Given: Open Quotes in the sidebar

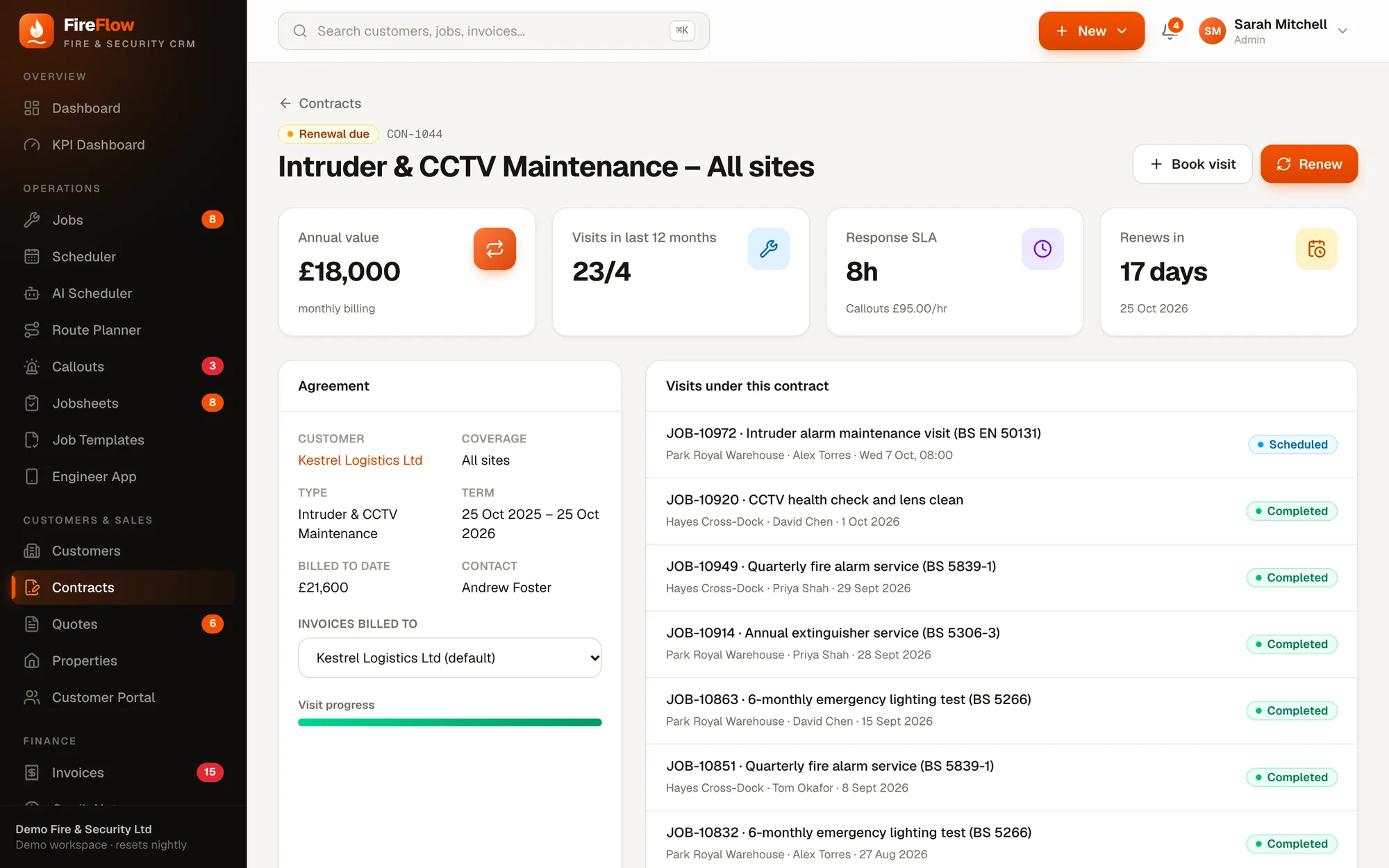Looking at the screenshot, I should coord(124,624).
